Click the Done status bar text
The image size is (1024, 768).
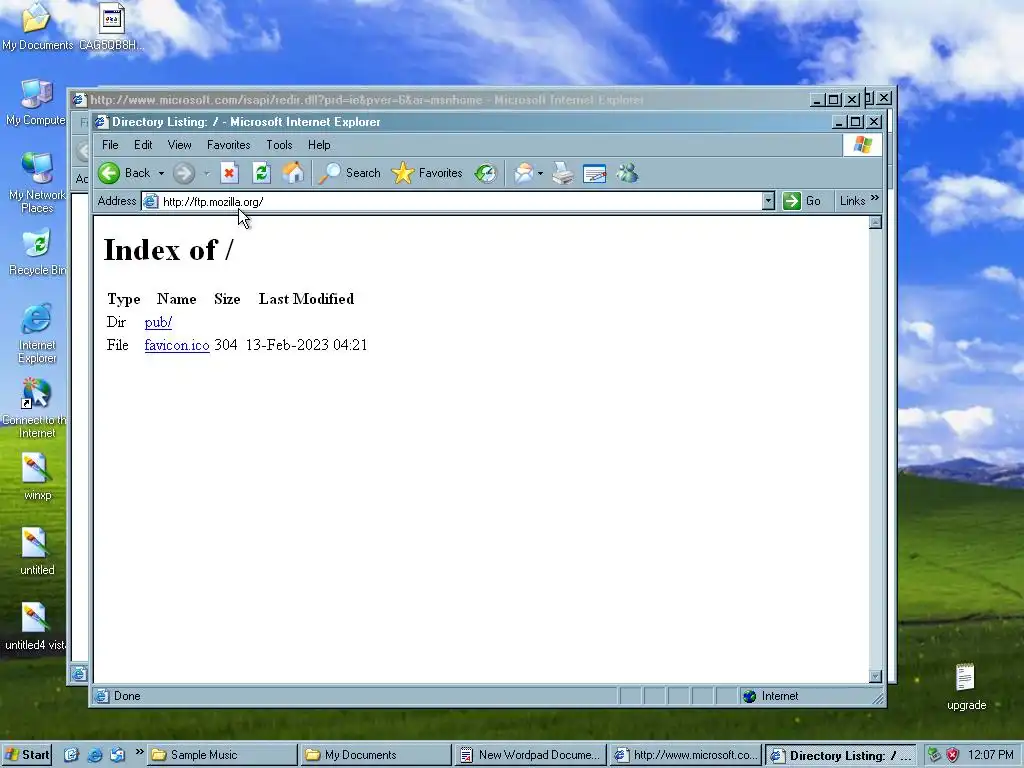pyautogui.click(x=127, y=696)
